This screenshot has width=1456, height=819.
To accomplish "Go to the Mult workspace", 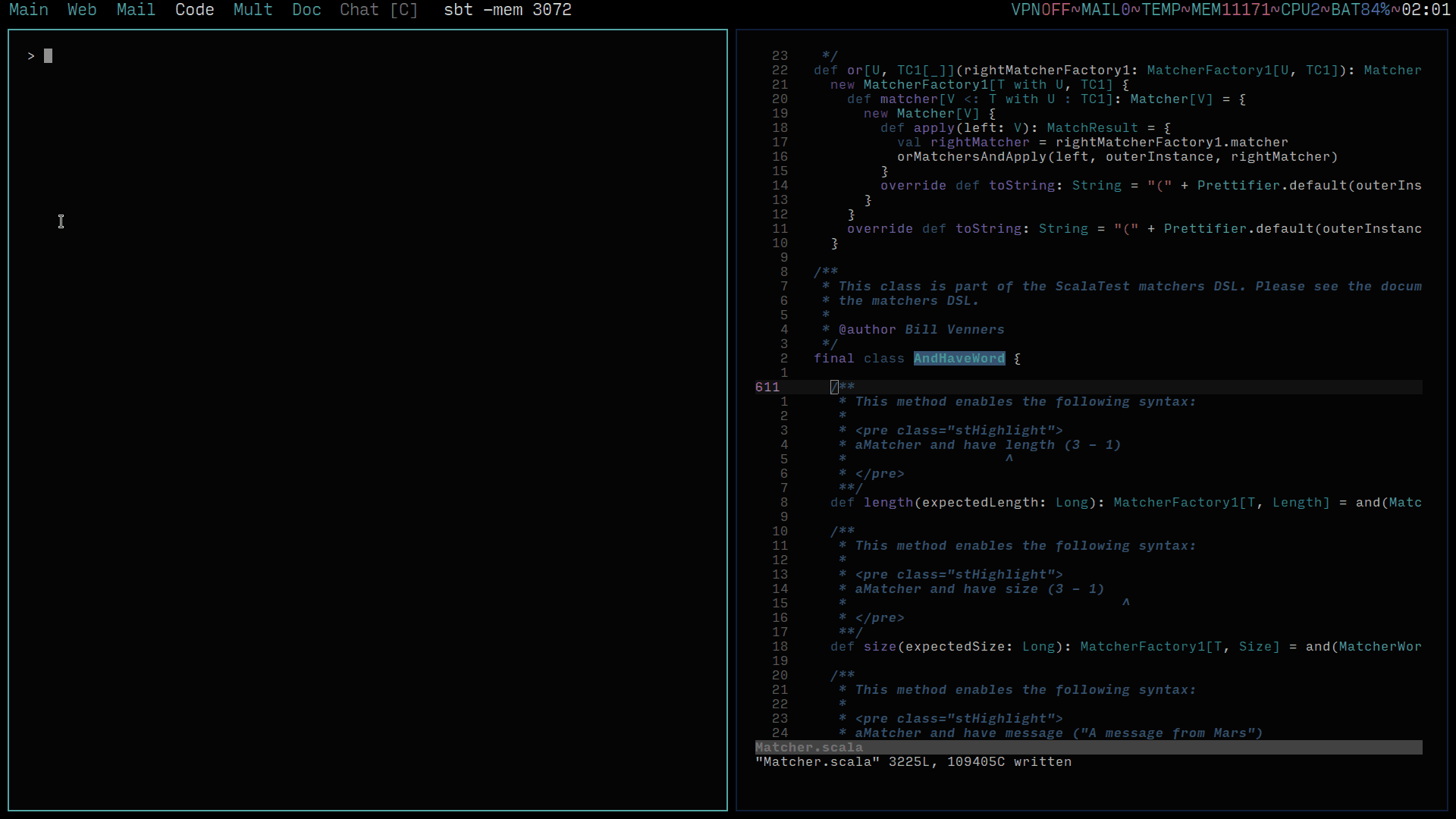I will (x=253, y=10).
